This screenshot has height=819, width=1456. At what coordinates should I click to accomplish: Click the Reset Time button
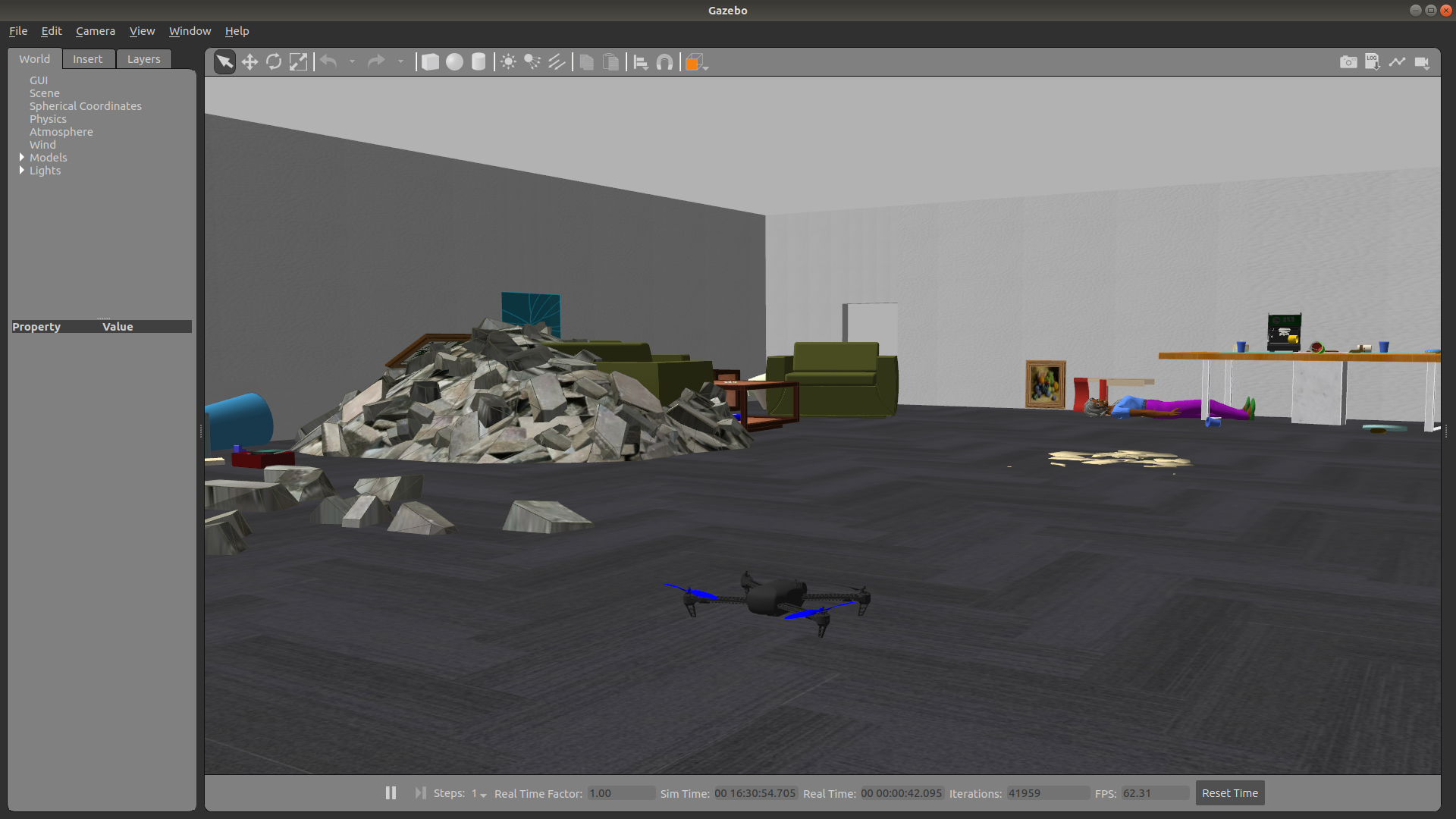click(1229, 792)
